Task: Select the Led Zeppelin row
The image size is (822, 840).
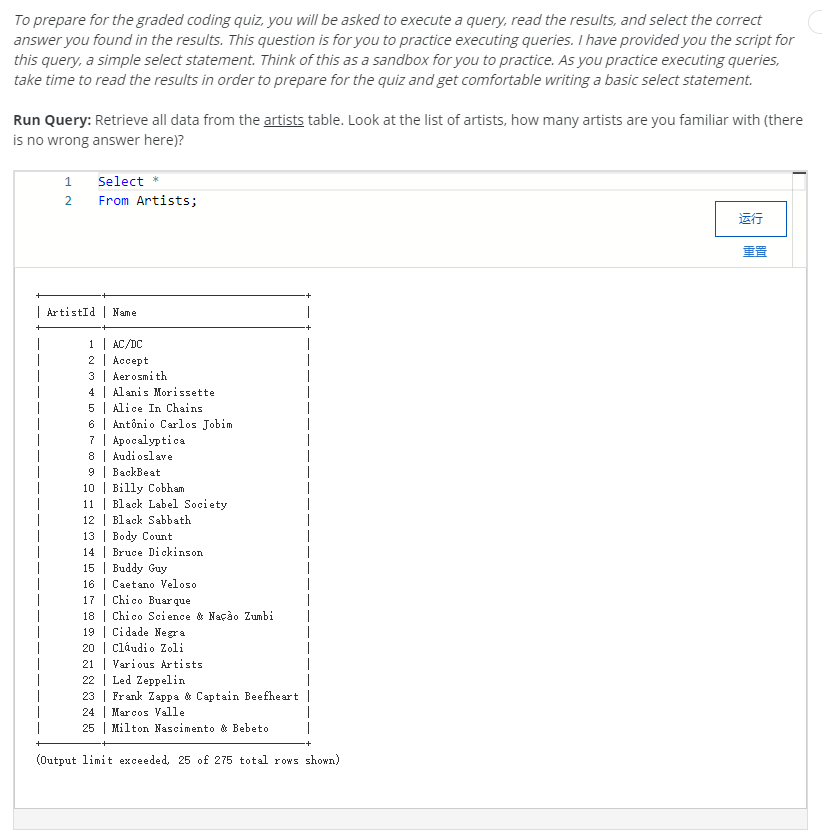Action: 145,680
